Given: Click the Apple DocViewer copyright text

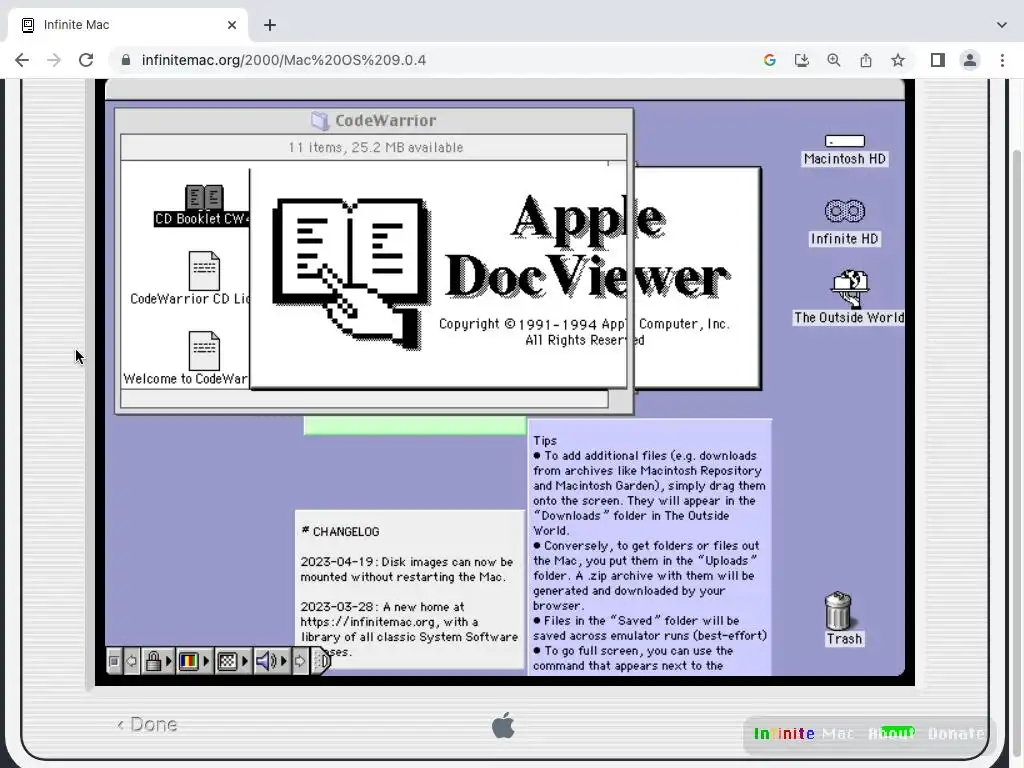Looking at the screenshot, I should [x=584, y=332].
